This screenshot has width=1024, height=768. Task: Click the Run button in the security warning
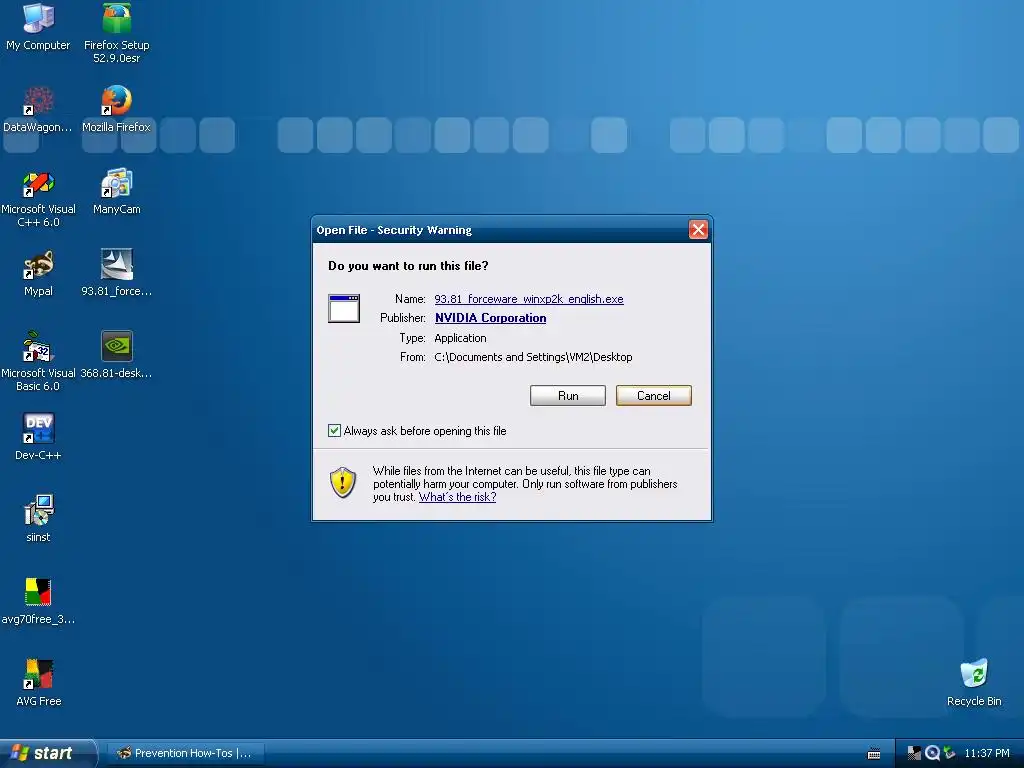(568, 395)
